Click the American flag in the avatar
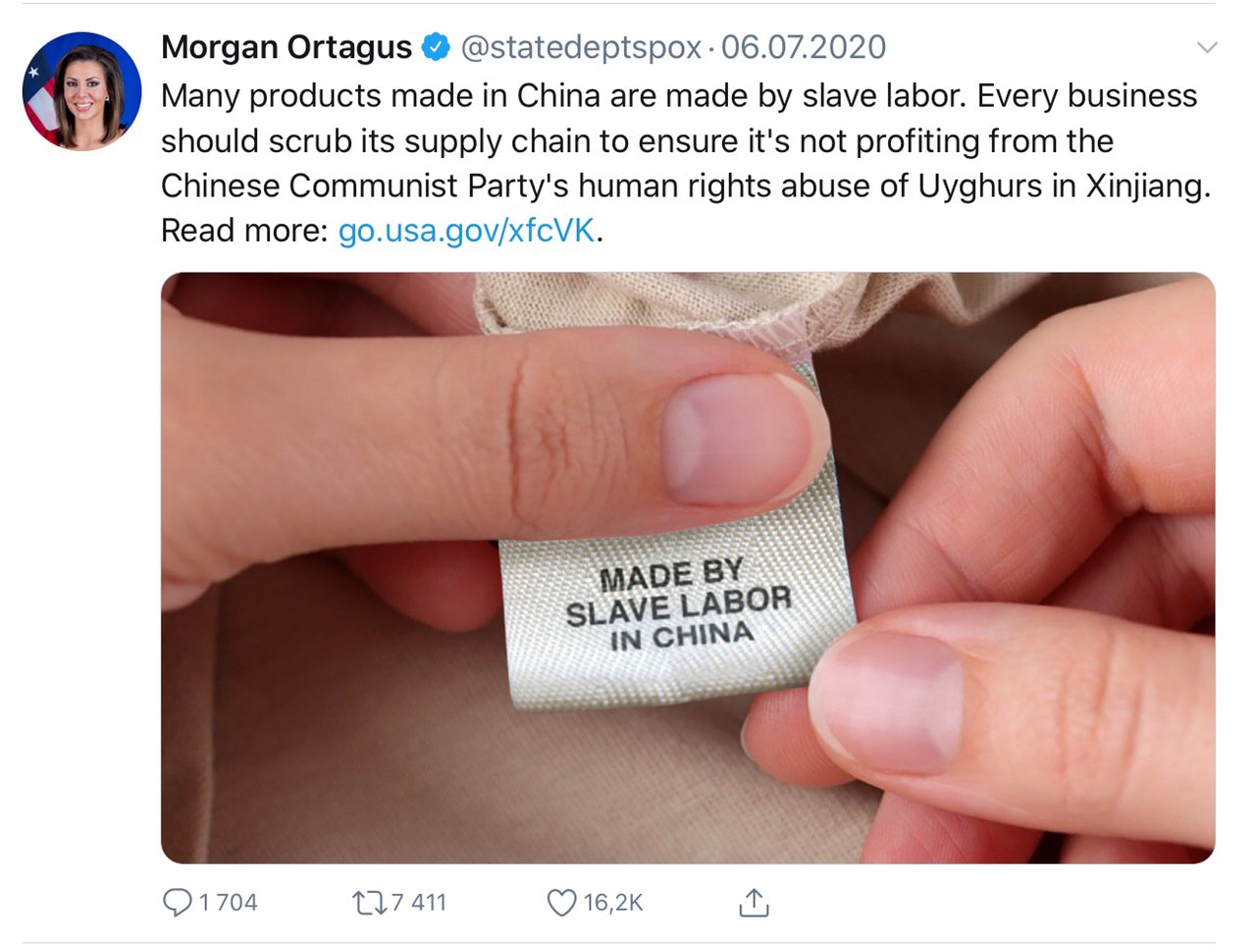This screenshot has height=952, width=1256. [x=39, y=98]
